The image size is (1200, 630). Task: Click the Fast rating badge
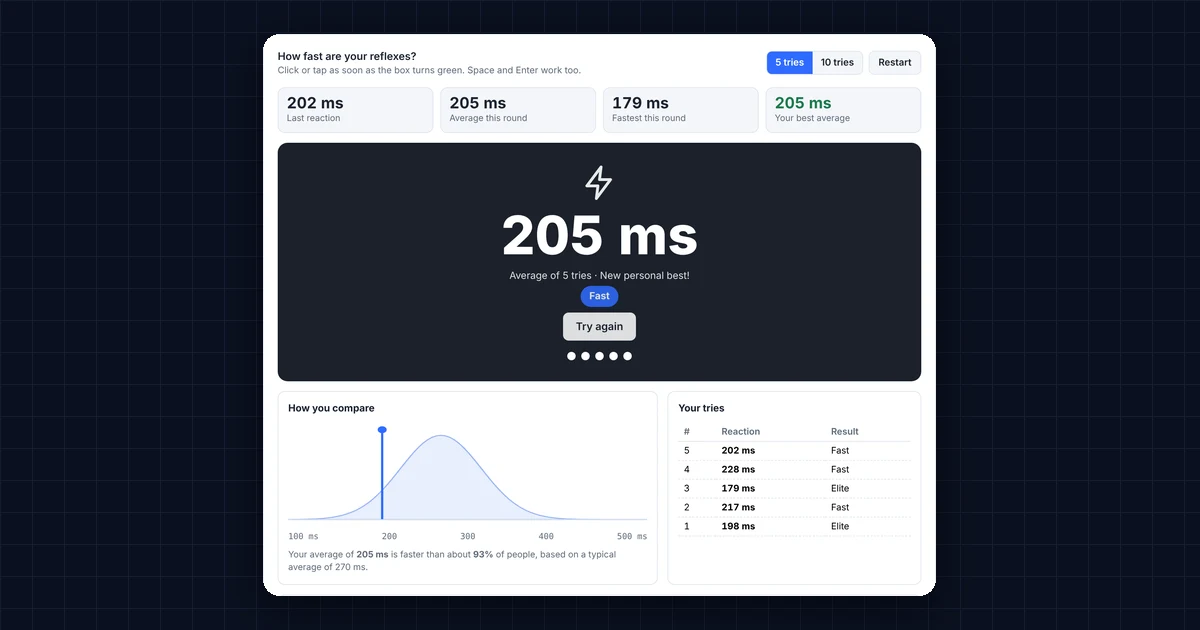[599, 296]
